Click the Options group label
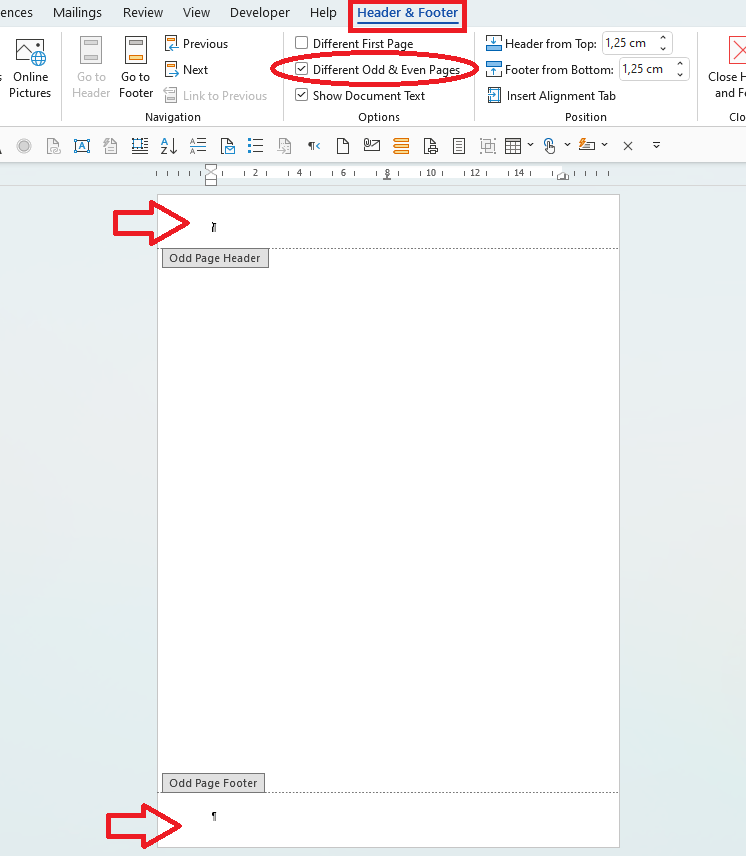 pos(379,117)
